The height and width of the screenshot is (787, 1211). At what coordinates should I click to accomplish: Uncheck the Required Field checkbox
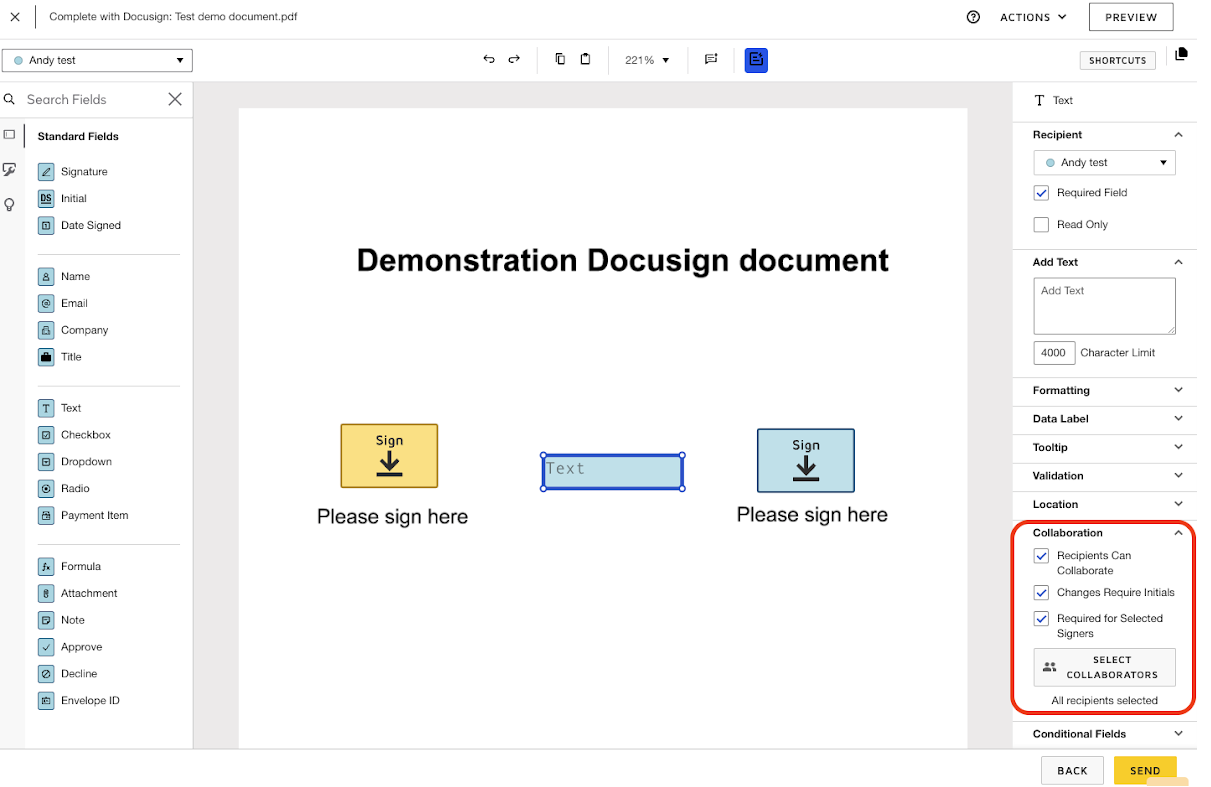pyautogui.click(x=1041, y=193)
